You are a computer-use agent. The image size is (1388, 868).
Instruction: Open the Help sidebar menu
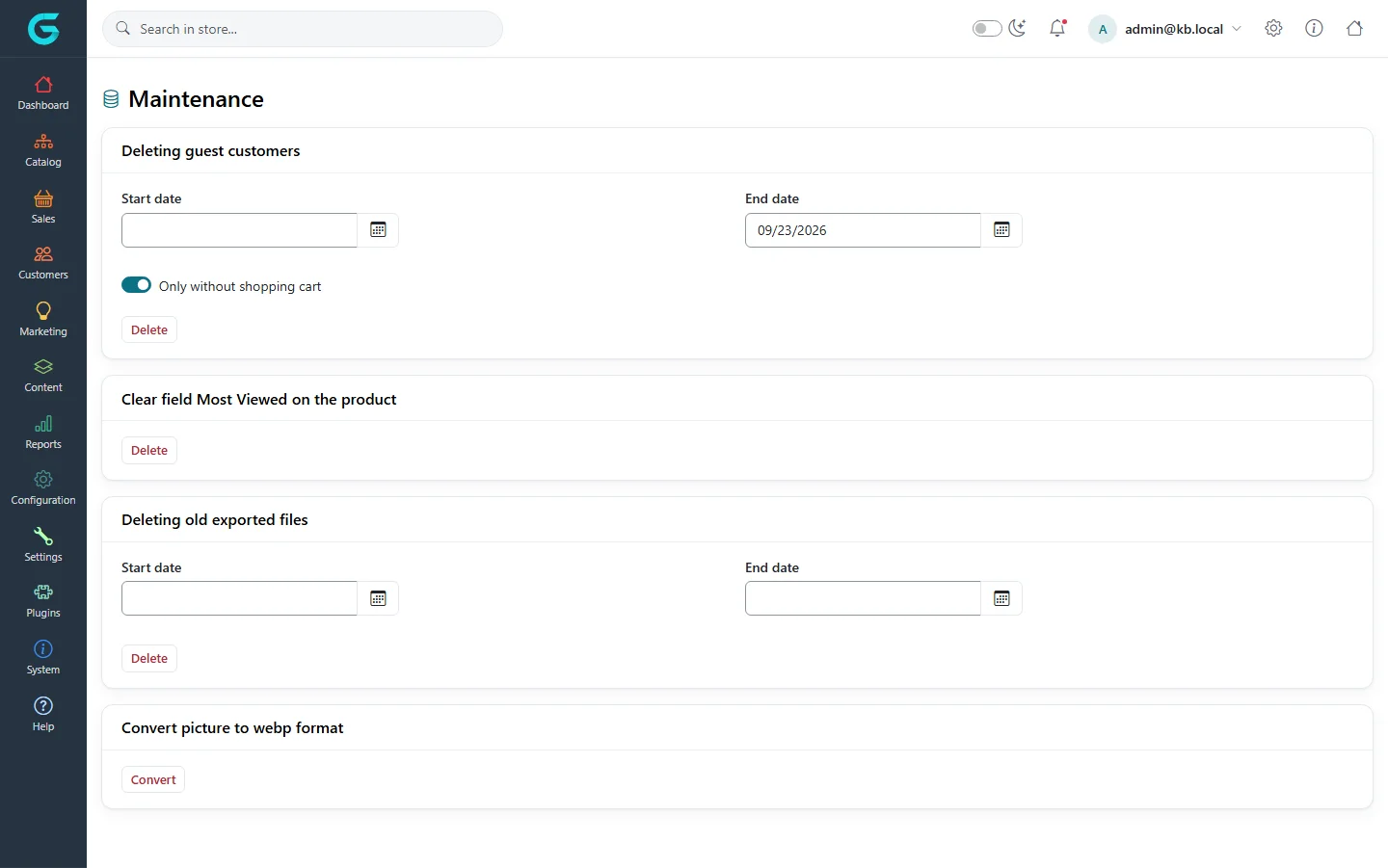43,715
